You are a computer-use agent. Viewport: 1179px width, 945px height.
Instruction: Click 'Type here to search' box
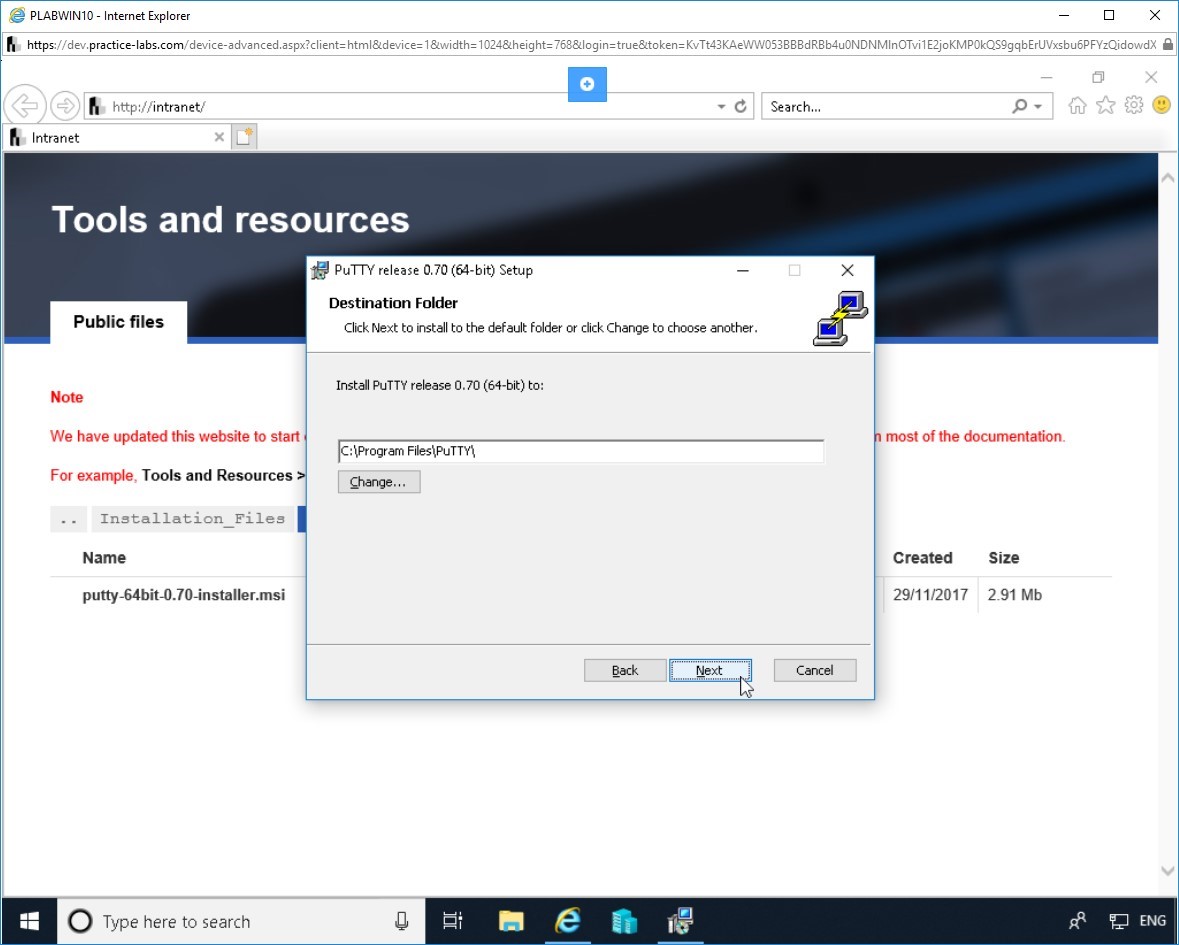[x=241, y=921]
